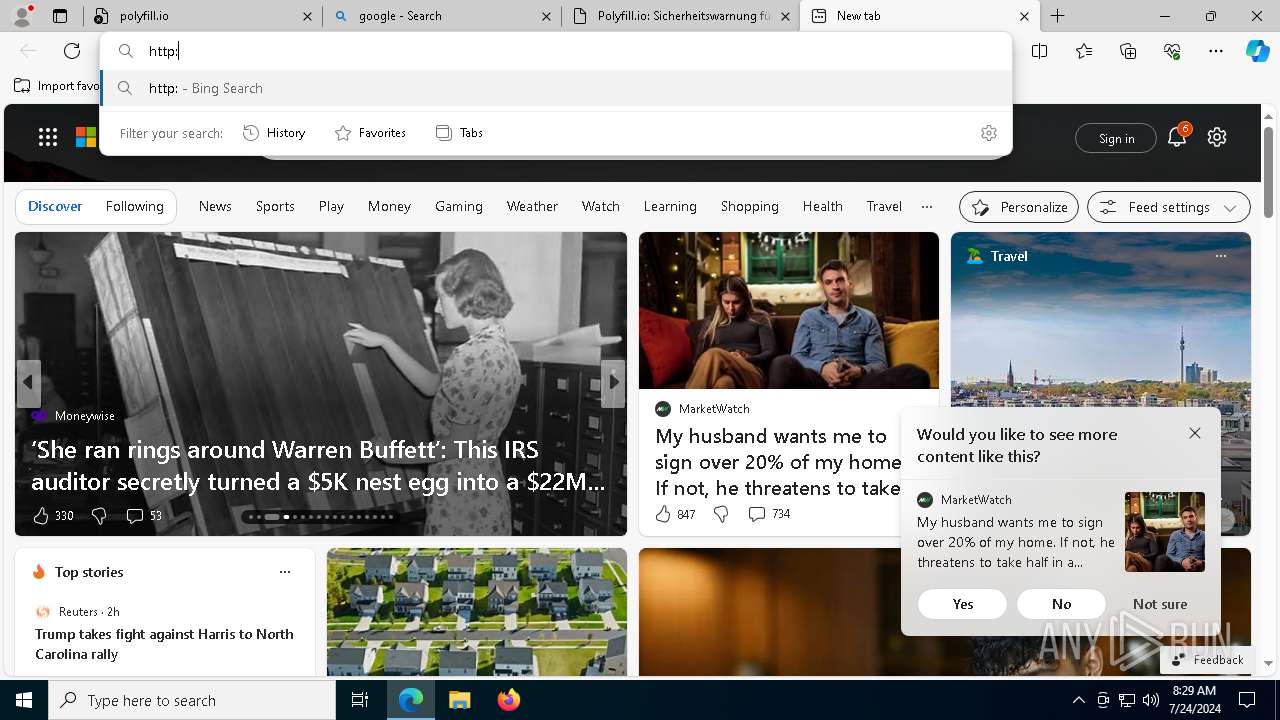
Task: Close the content preference popup
Action: point(1195,433)
